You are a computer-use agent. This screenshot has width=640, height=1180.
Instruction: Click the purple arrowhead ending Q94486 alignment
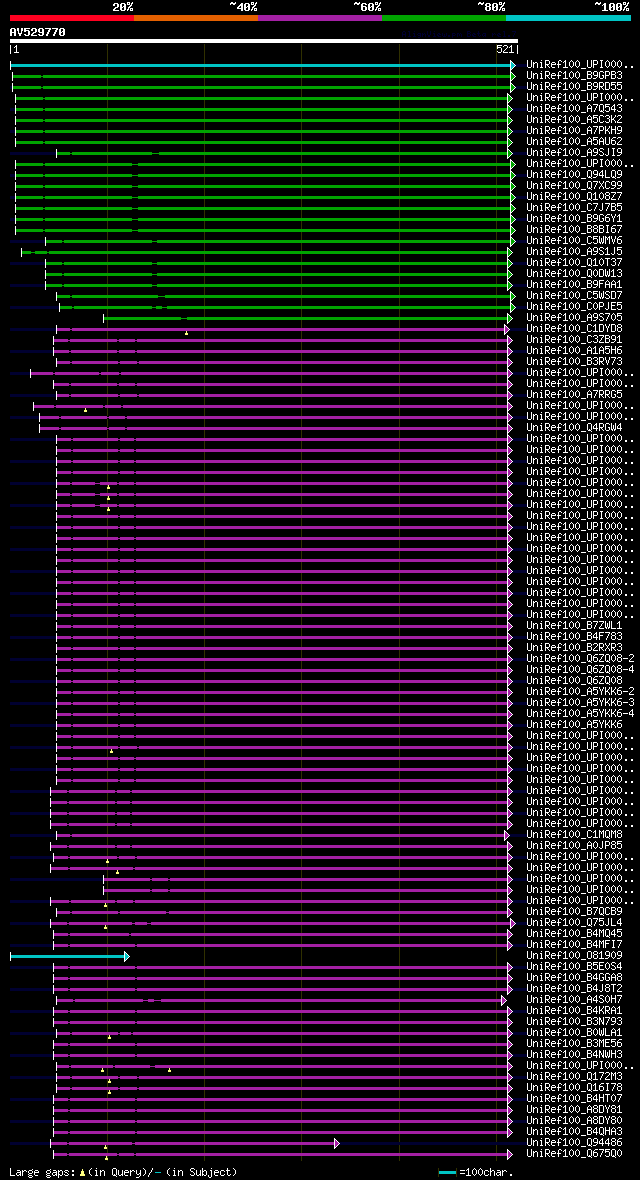click(x=337, y=1143)
